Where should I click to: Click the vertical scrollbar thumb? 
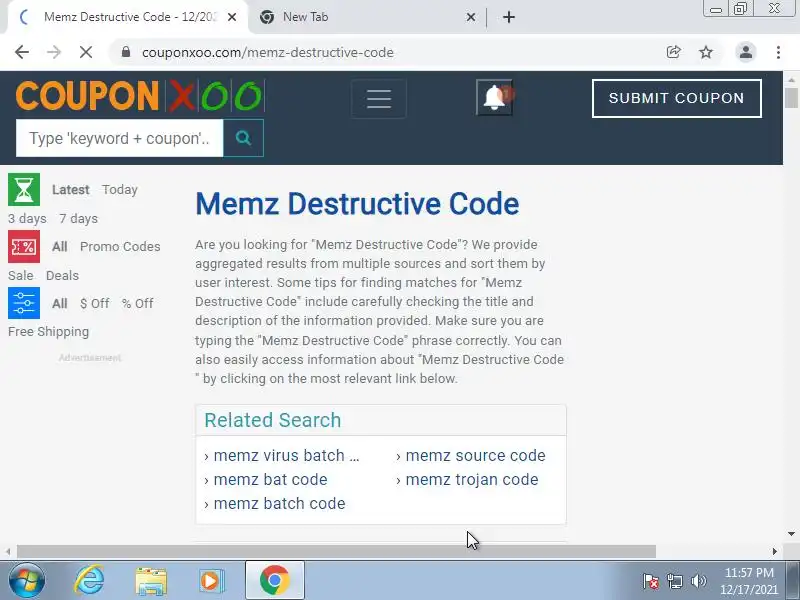[x=791, y=98]
